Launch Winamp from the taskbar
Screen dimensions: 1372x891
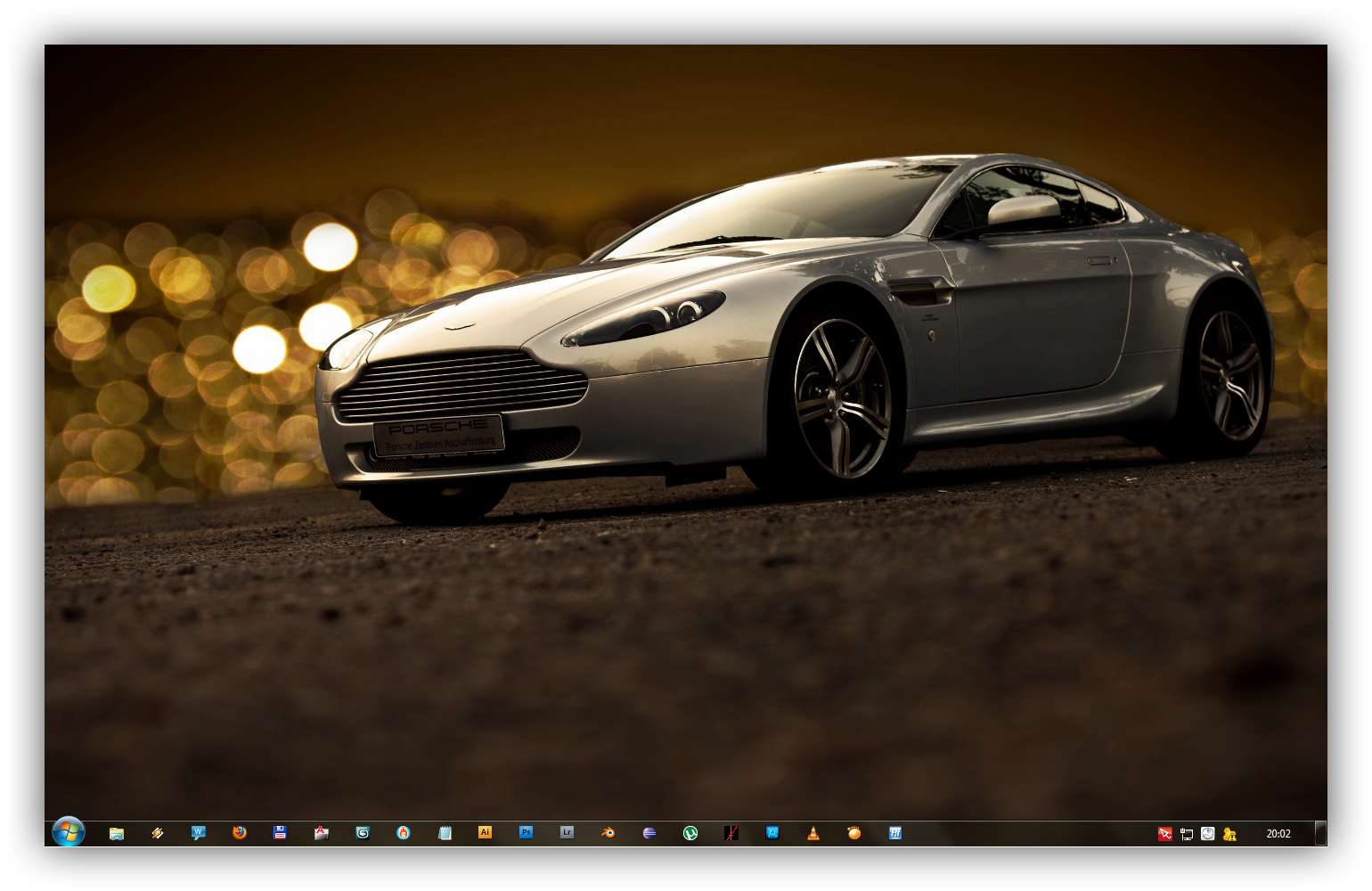tap(158, 833)
